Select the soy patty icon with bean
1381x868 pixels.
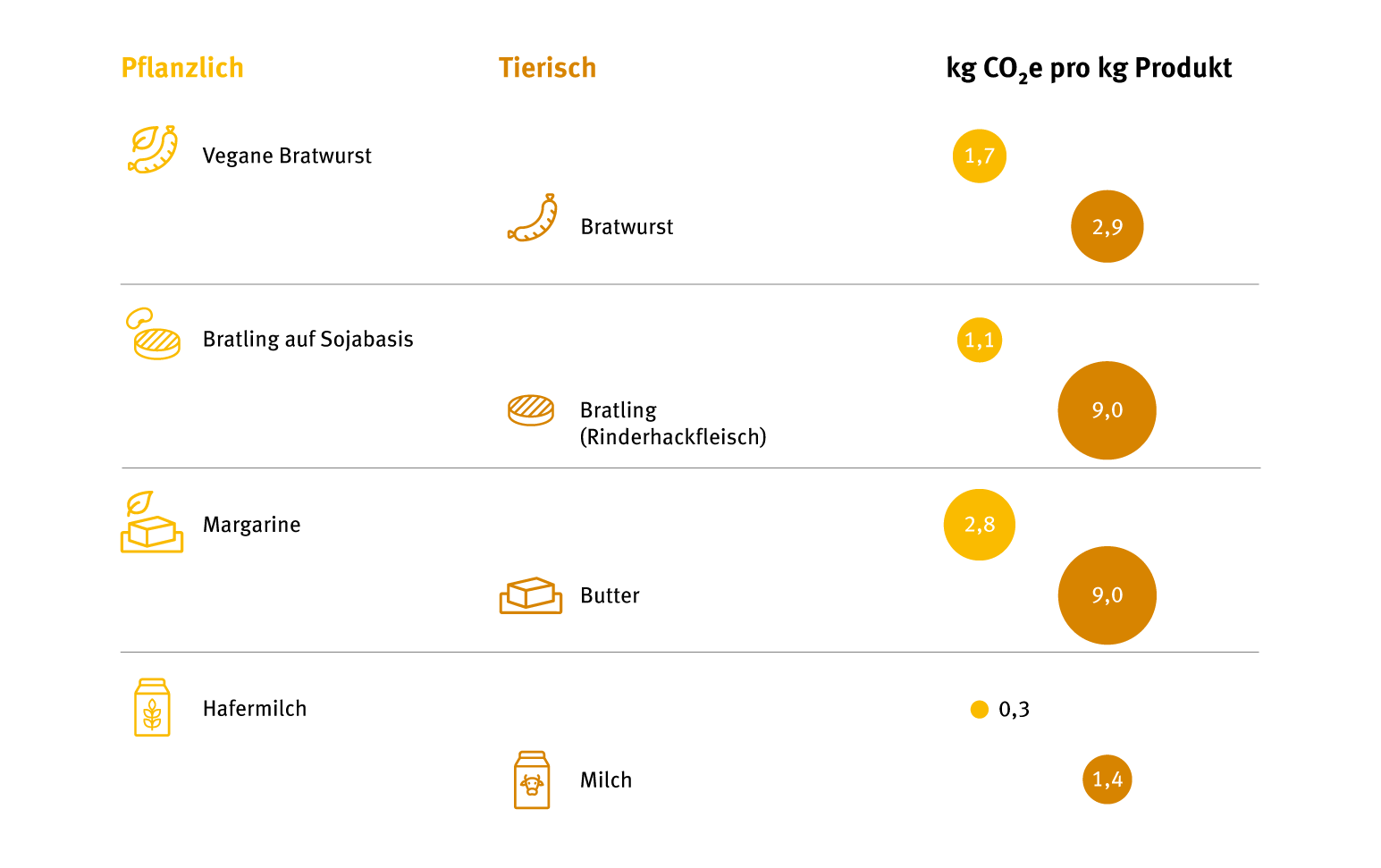(x=153, y=333)
